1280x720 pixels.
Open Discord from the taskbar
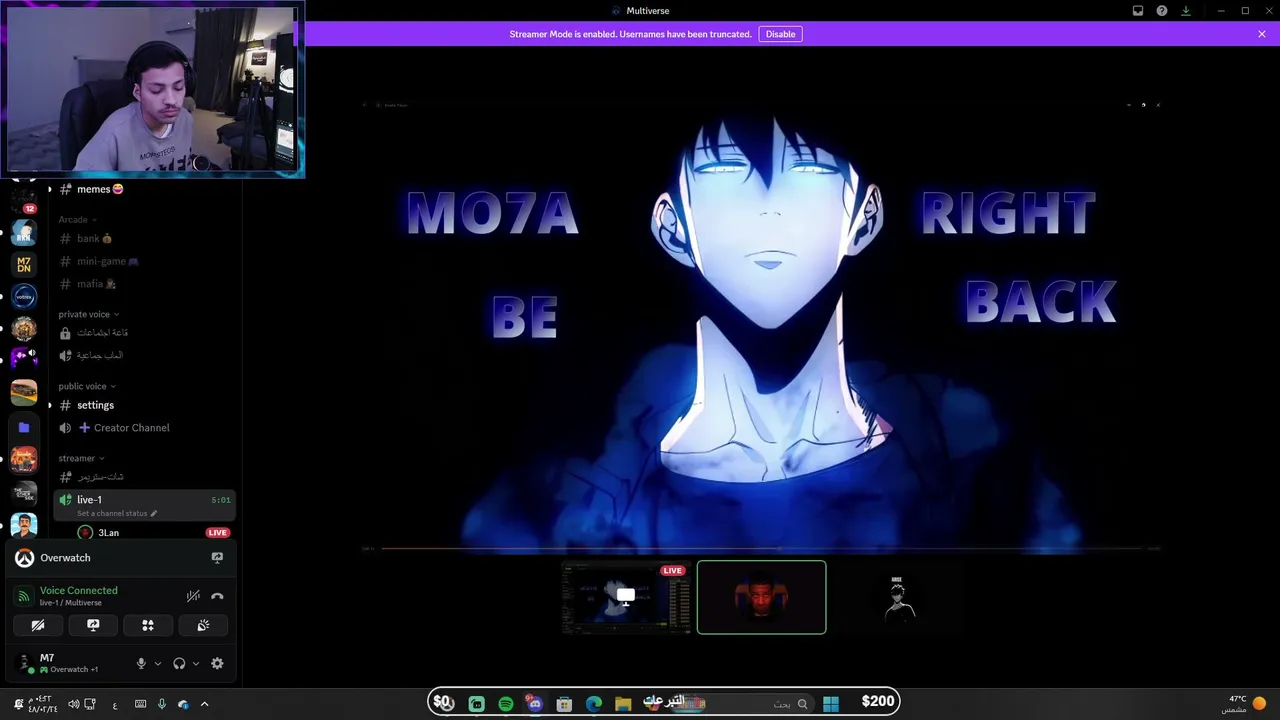coord(535,704)
